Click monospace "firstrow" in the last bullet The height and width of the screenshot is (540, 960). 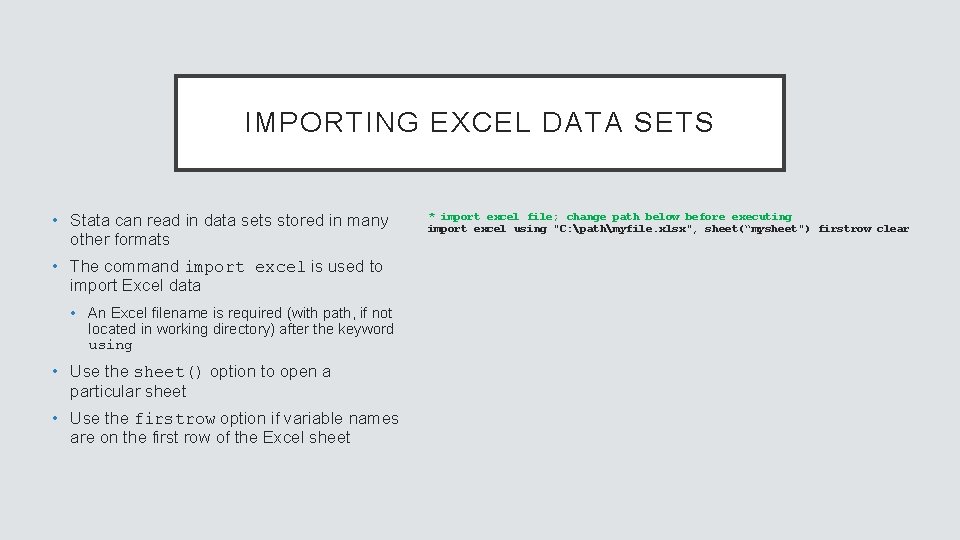pyautogui.click(x=174, y=420)
